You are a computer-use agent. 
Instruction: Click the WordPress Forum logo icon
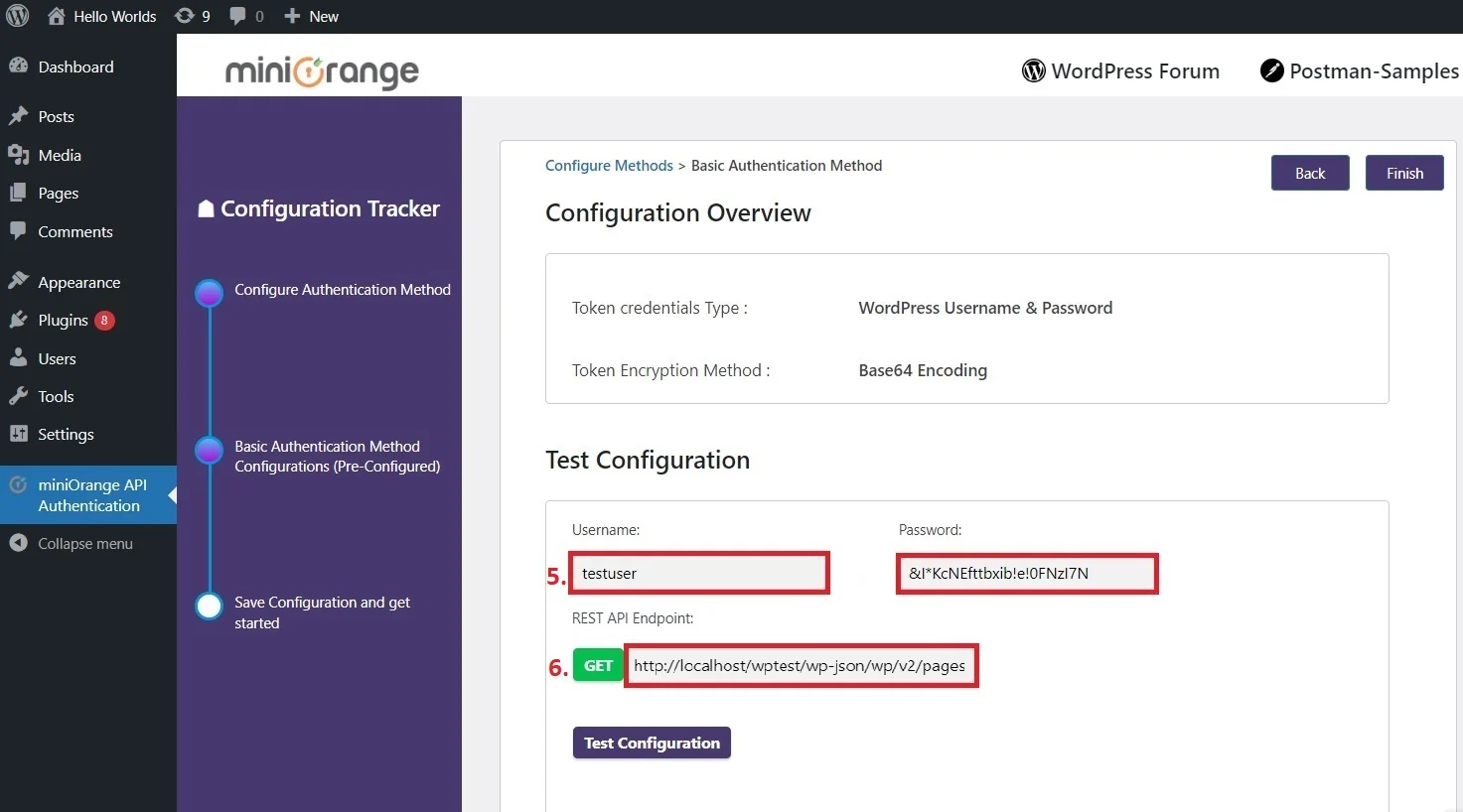[x=1034, y=71]
